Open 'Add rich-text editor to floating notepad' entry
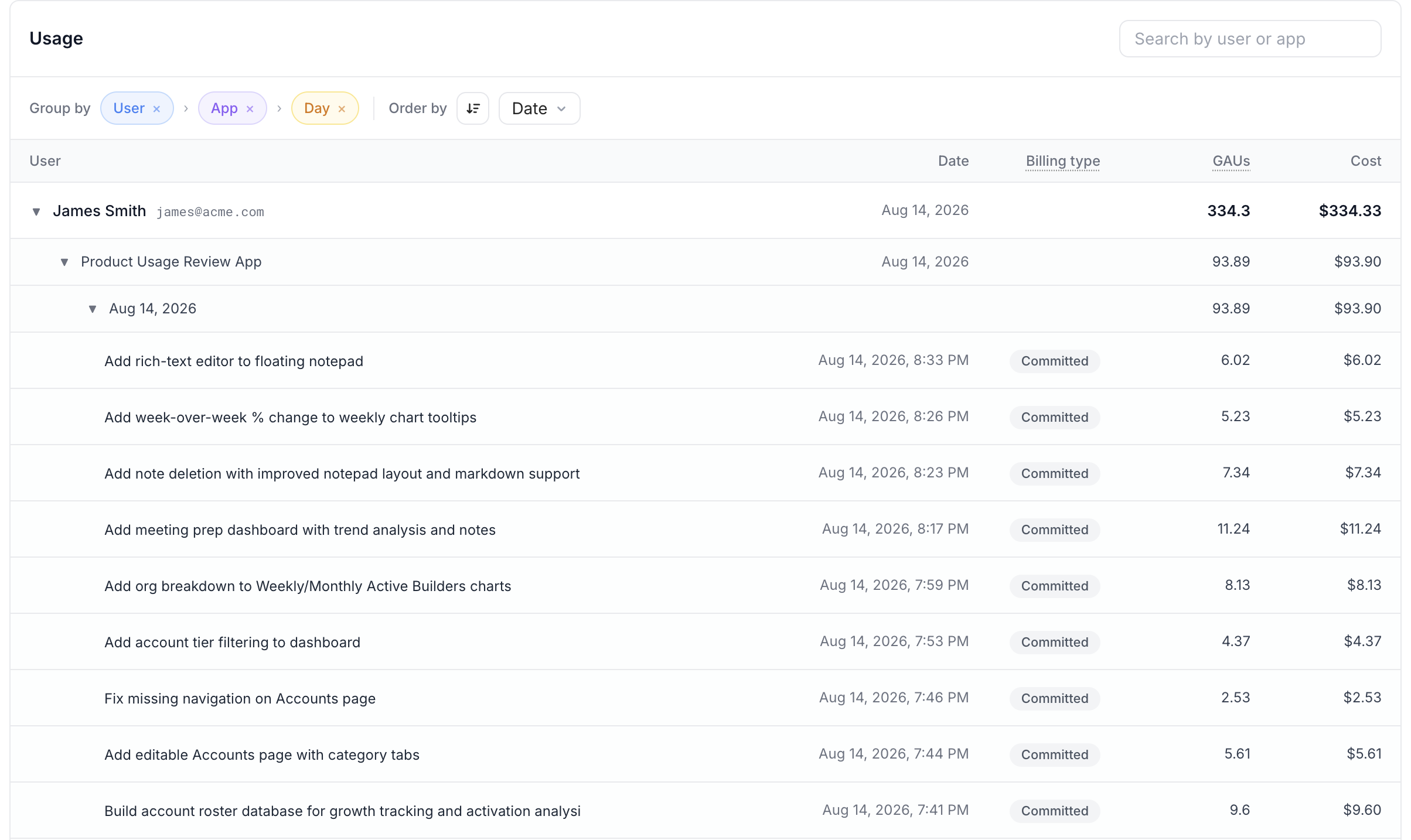This screenshot has width=1411, height=840. tap(234, 361)
